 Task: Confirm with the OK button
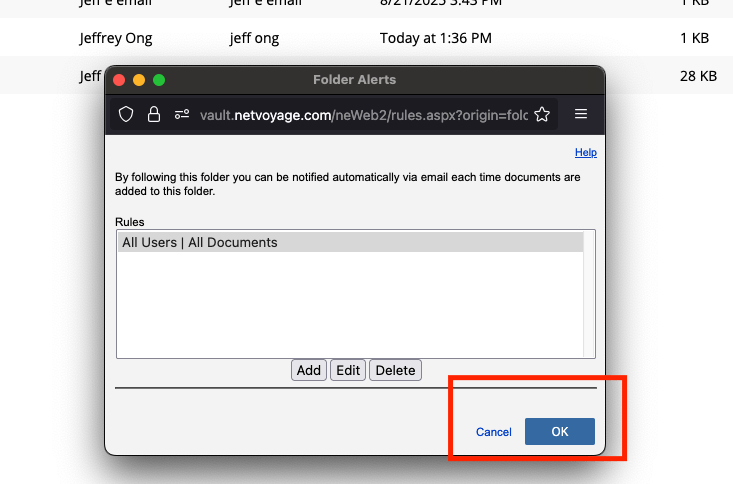[560, 432]
